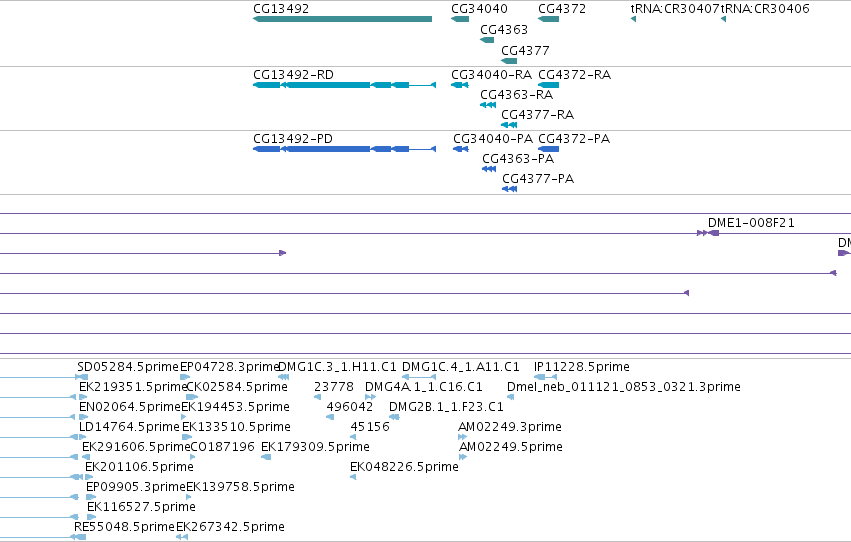The image size is (851, 542).
Task: Select the EK194453.5prime EST label
Action: coord(235,407)
